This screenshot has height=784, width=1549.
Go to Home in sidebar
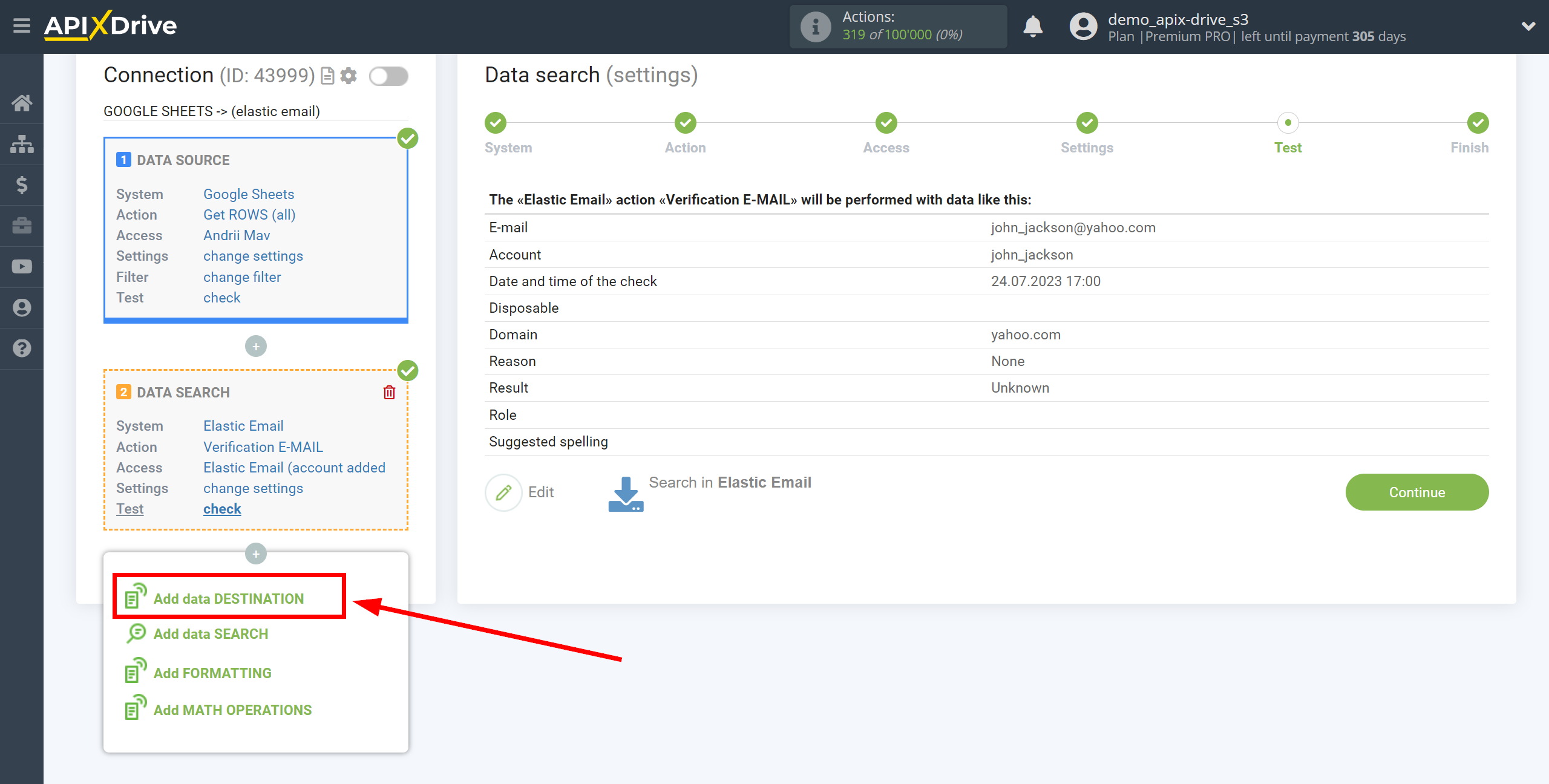point(22,103)
